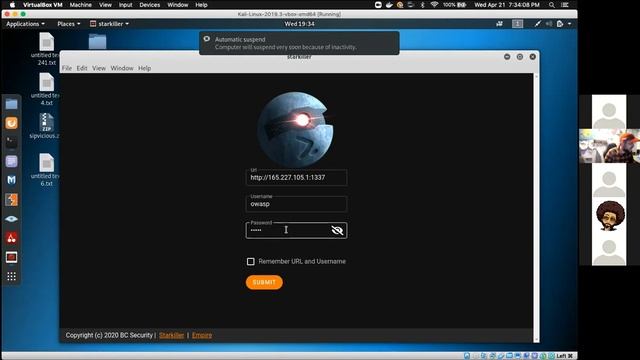Close the Starkiller window

(x=533, y=57)
